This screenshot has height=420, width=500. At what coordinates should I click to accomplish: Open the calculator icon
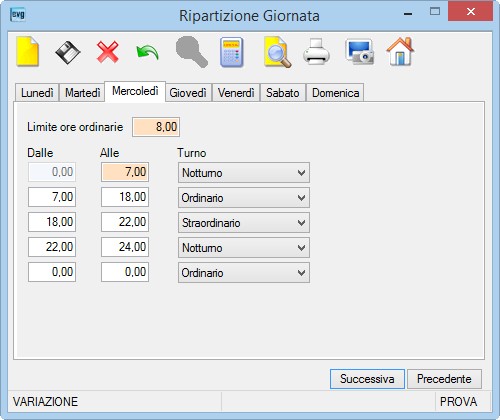(232, 52)
